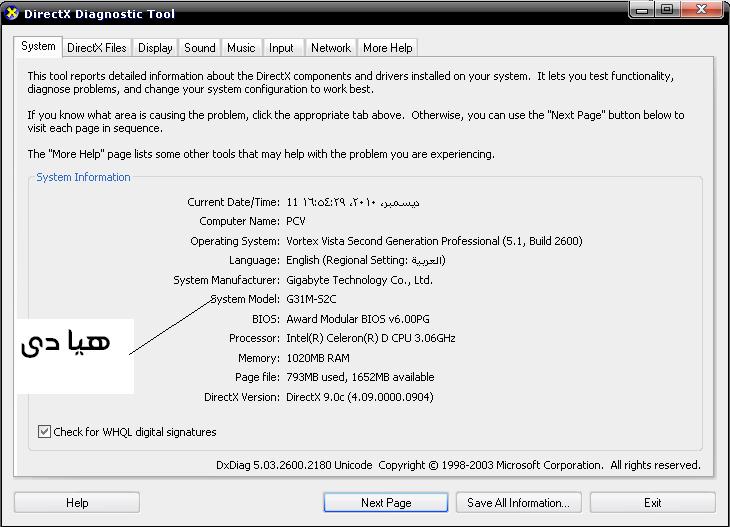The height and width of the screenshot is (527, 730).
Task: Click the Vortex Vista operating system value
Action: (x=434, y=241)
